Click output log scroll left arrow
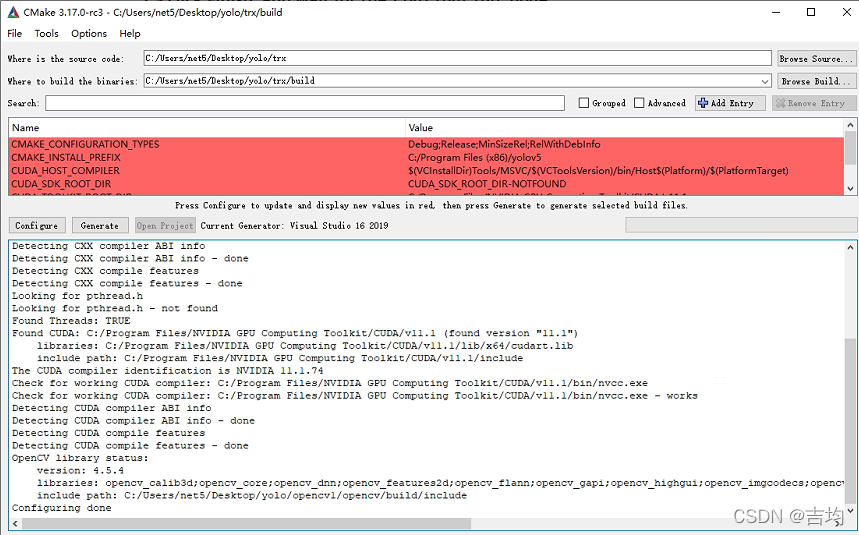This screenshot has width=859, height=535. [15, 524]
